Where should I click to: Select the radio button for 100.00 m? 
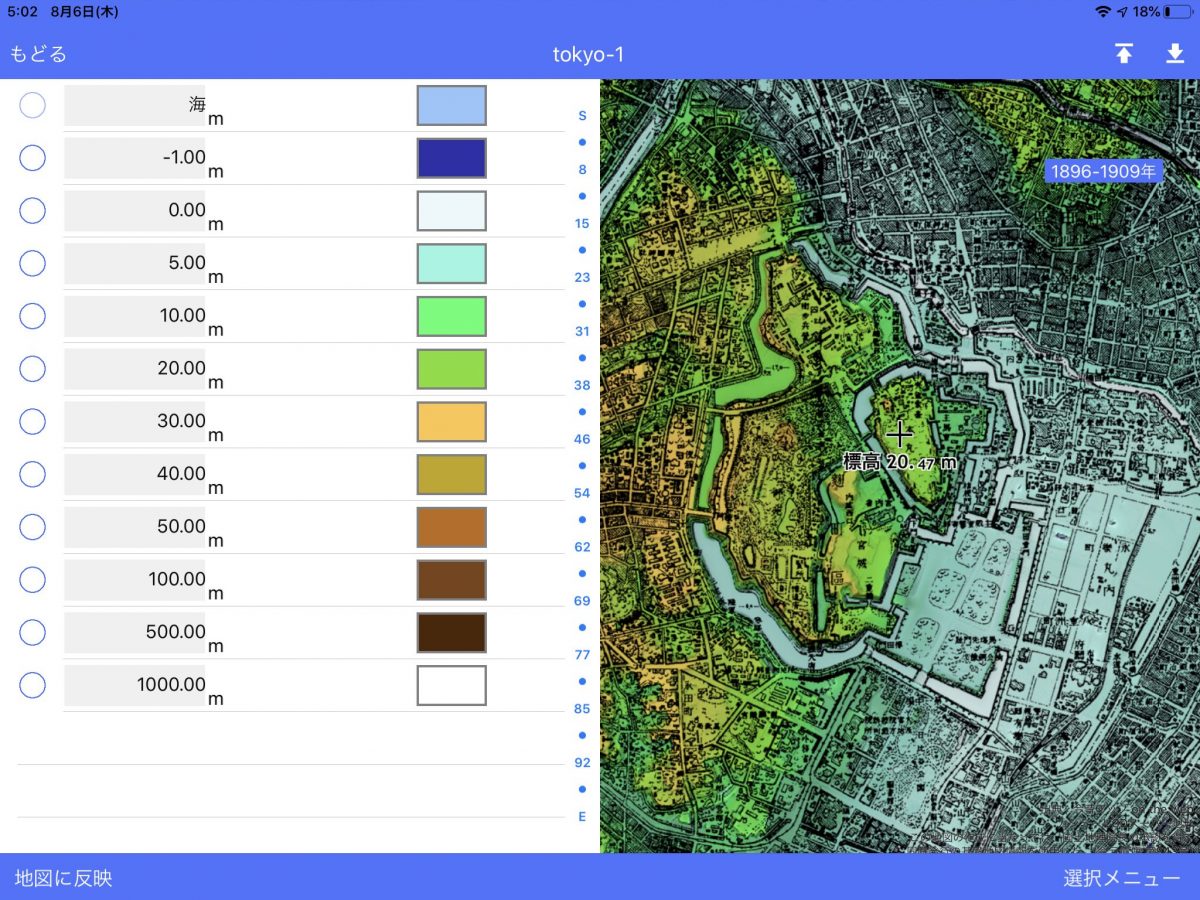pyautogui.click(x=33, y=580)
